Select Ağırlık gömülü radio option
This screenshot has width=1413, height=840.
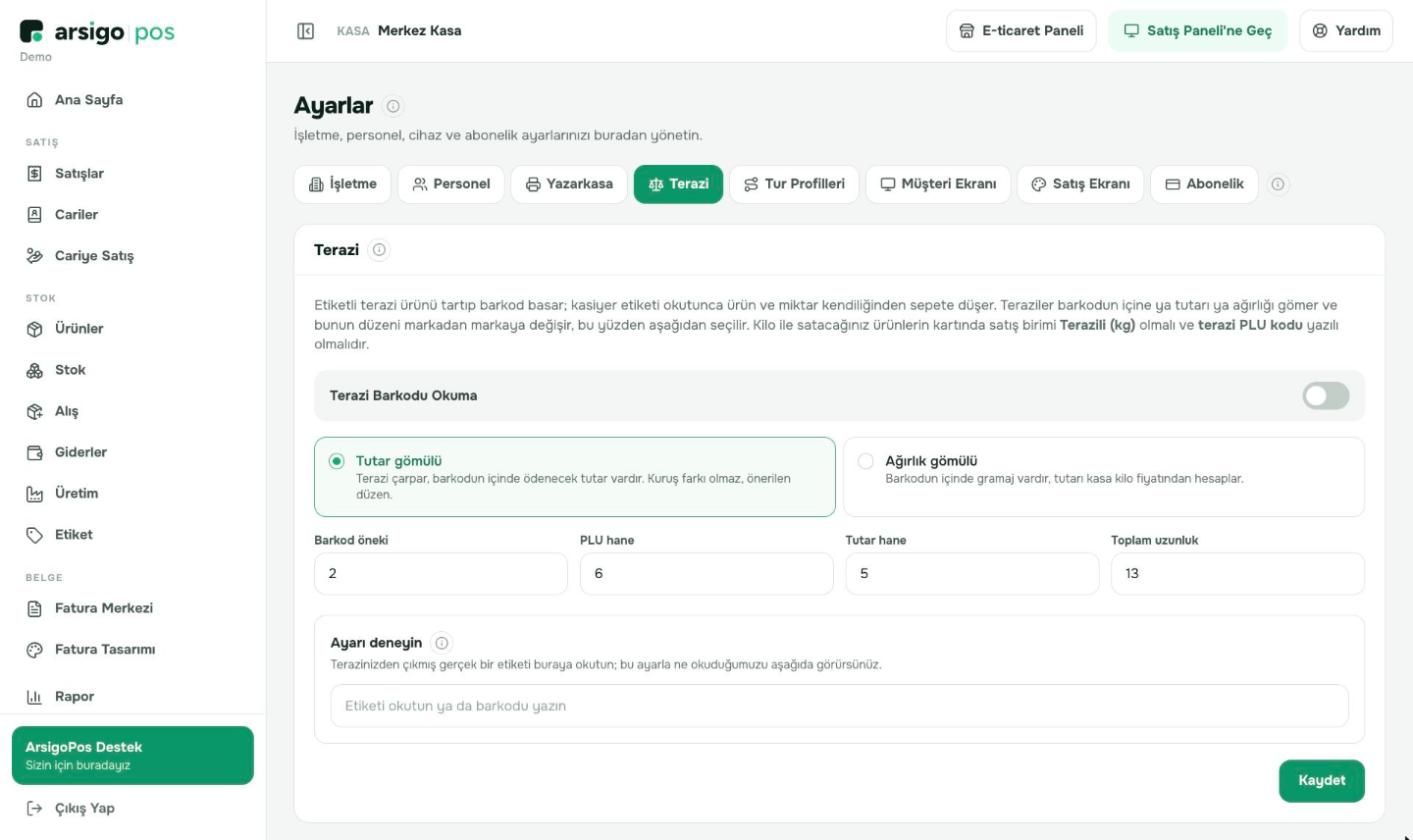(1104, 477)
